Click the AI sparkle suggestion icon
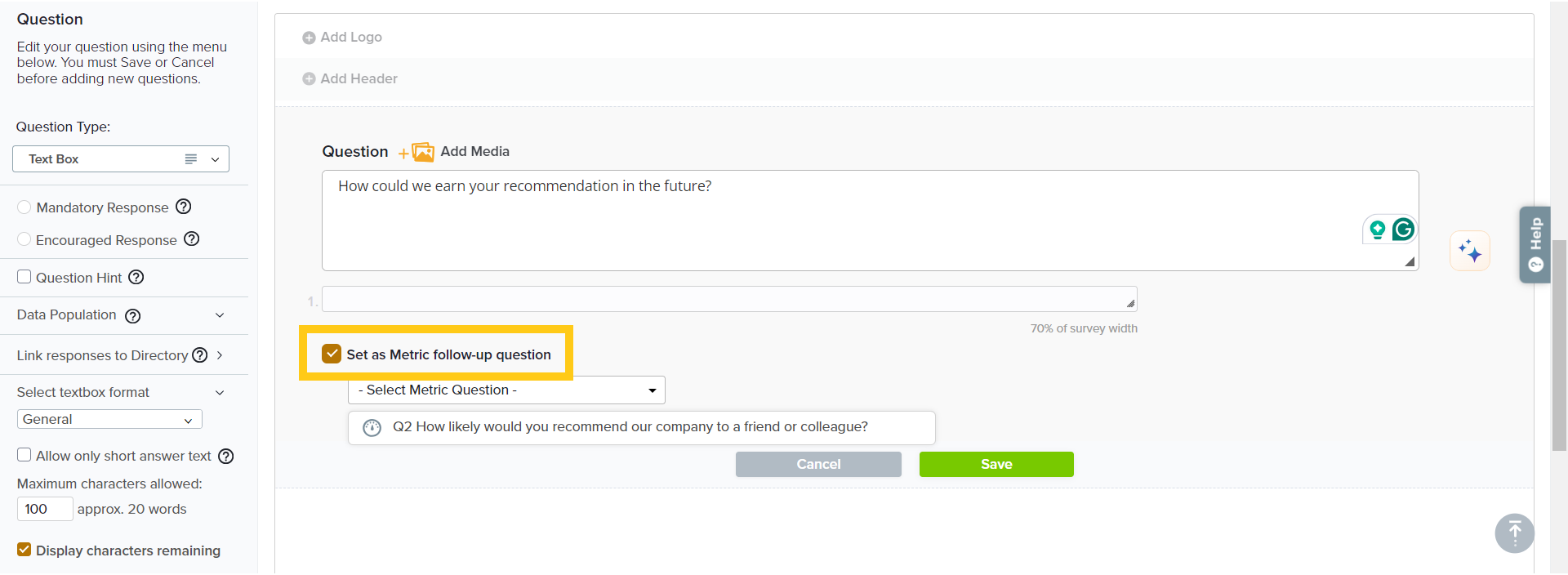The height and width of the screenshot is (575, 1568). point(1470,251)
